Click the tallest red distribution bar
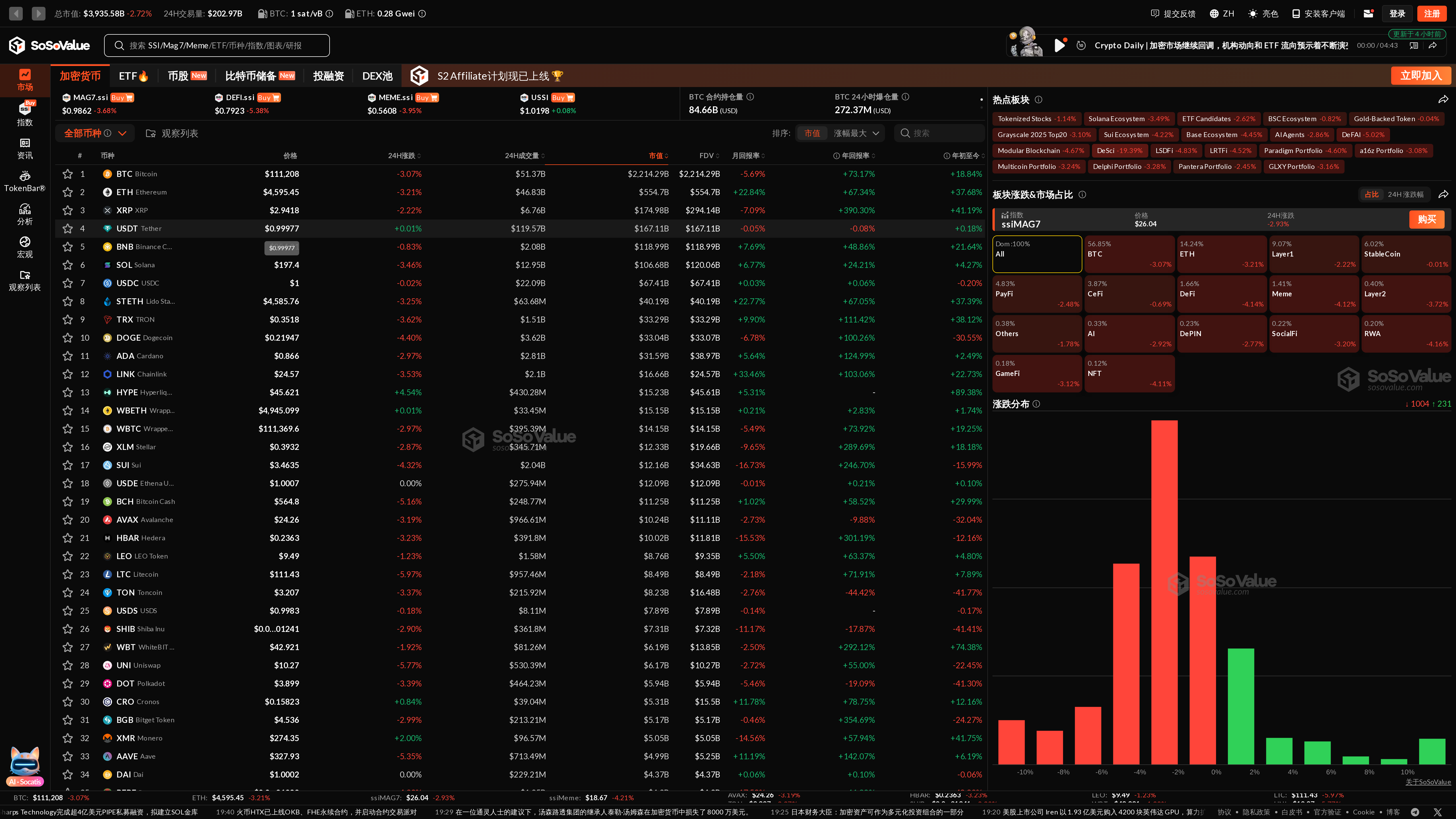The width and height of the screenshot is (1456, 819). 1164,592
